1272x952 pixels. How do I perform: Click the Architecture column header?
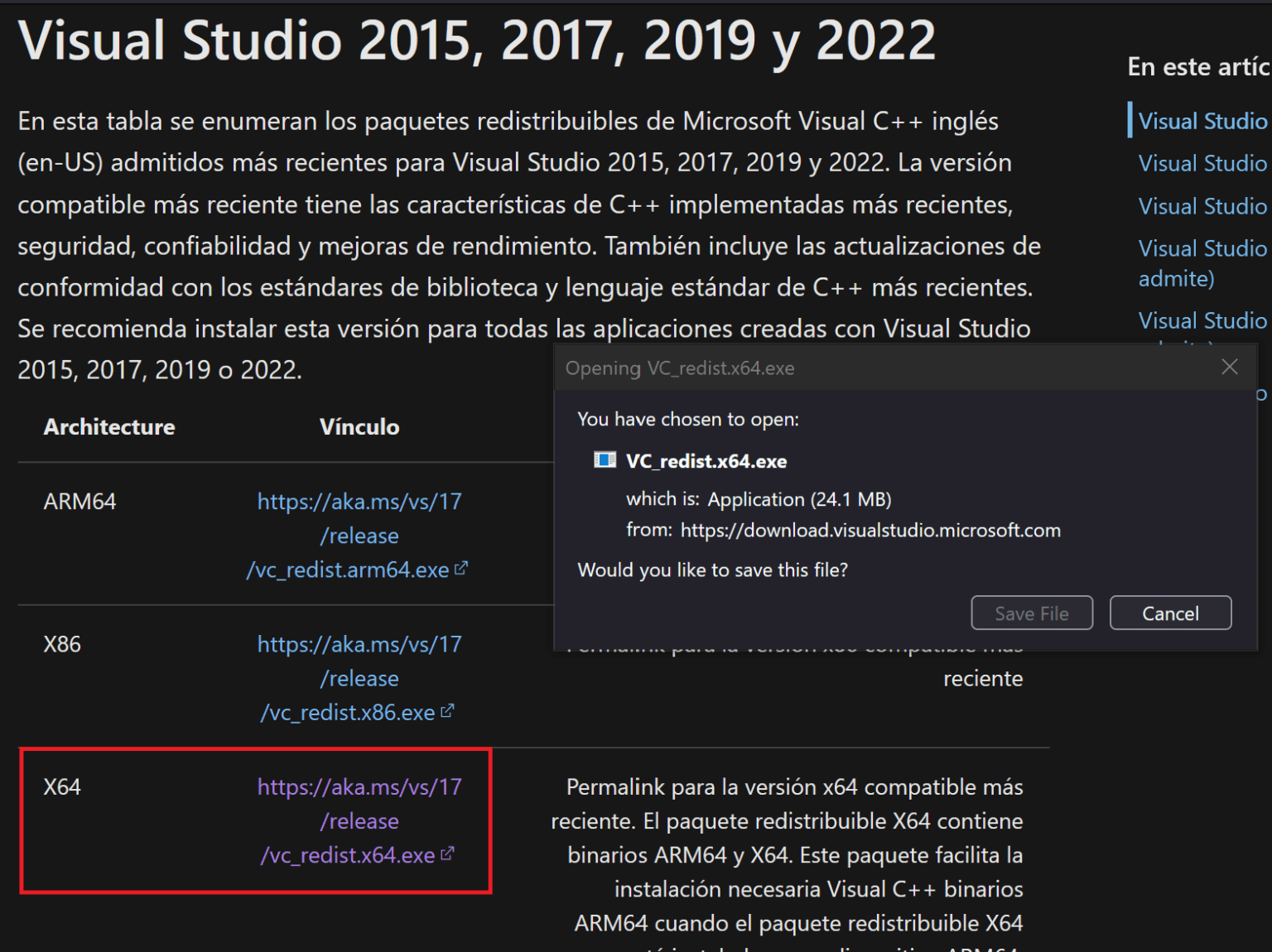click(x=108, y=426)
